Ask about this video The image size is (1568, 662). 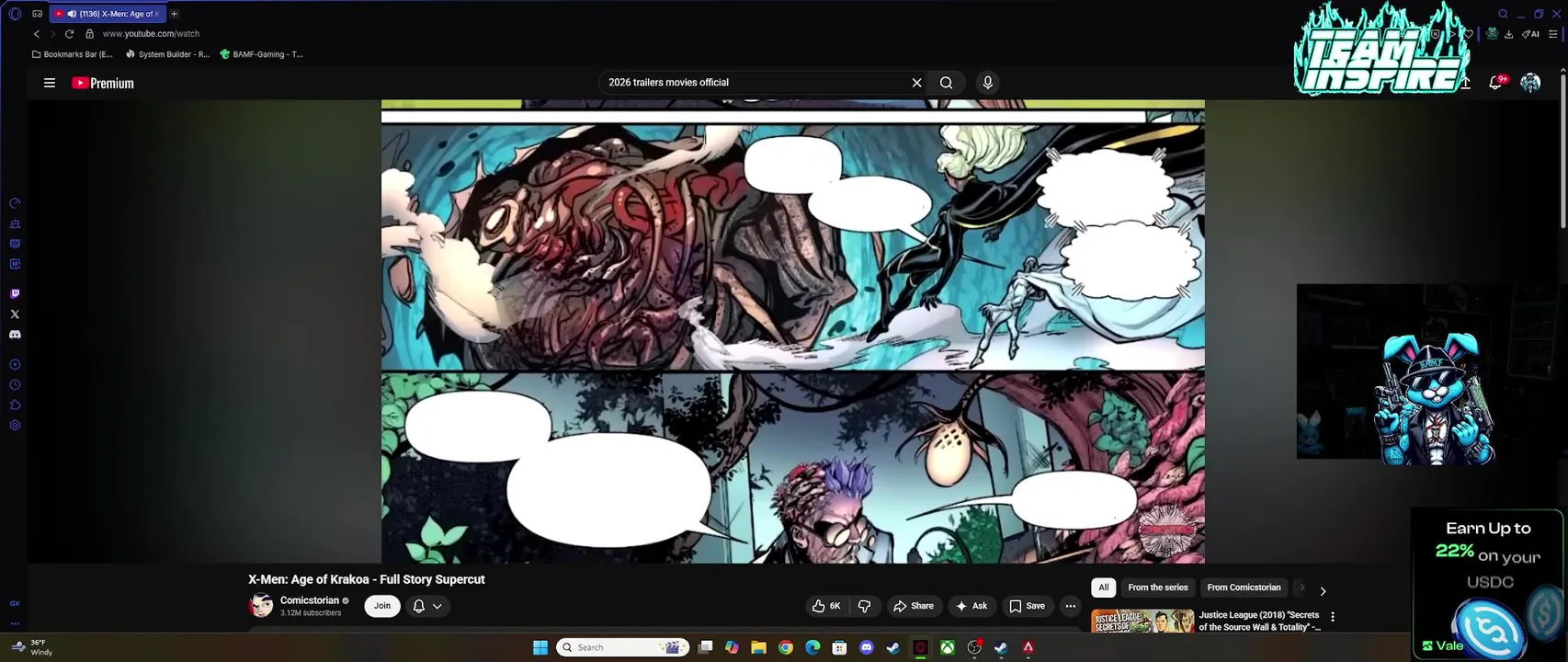pyautogui.click(x=971, y=606)
